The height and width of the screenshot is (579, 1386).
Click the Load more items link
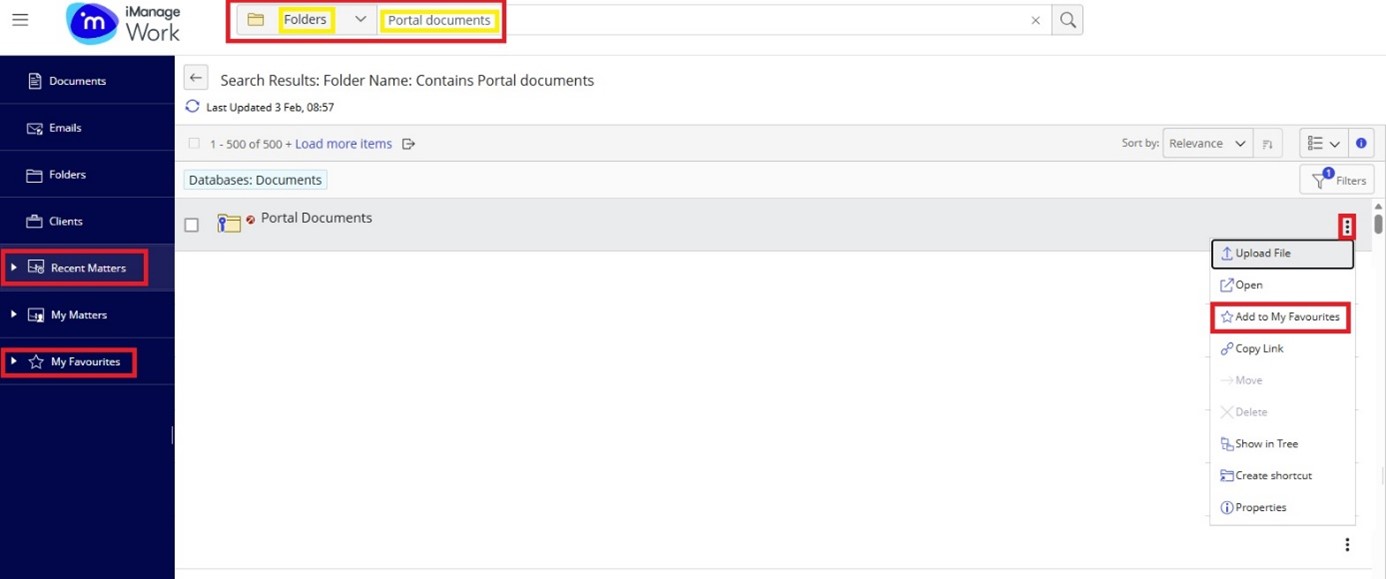(x=343, y=143)
